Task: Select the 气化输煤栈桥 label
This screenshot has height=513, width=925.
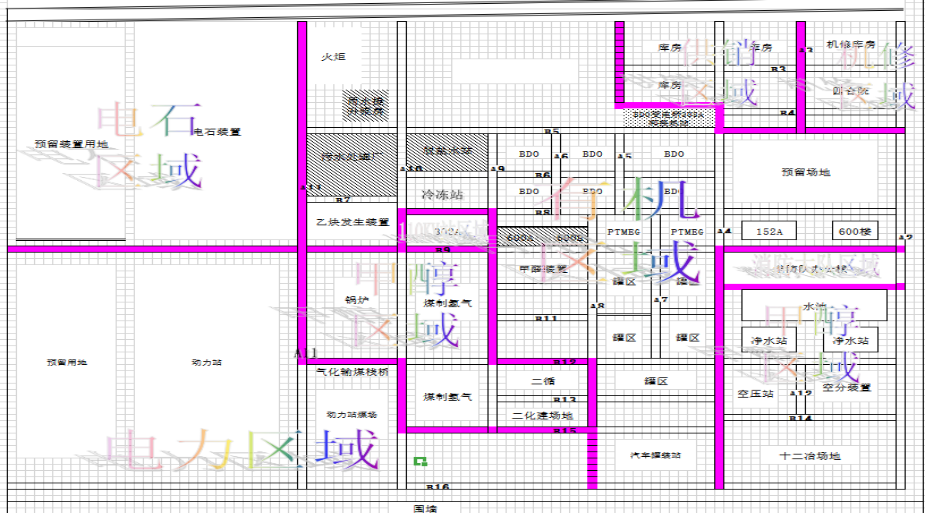Action: click(351, 371)
